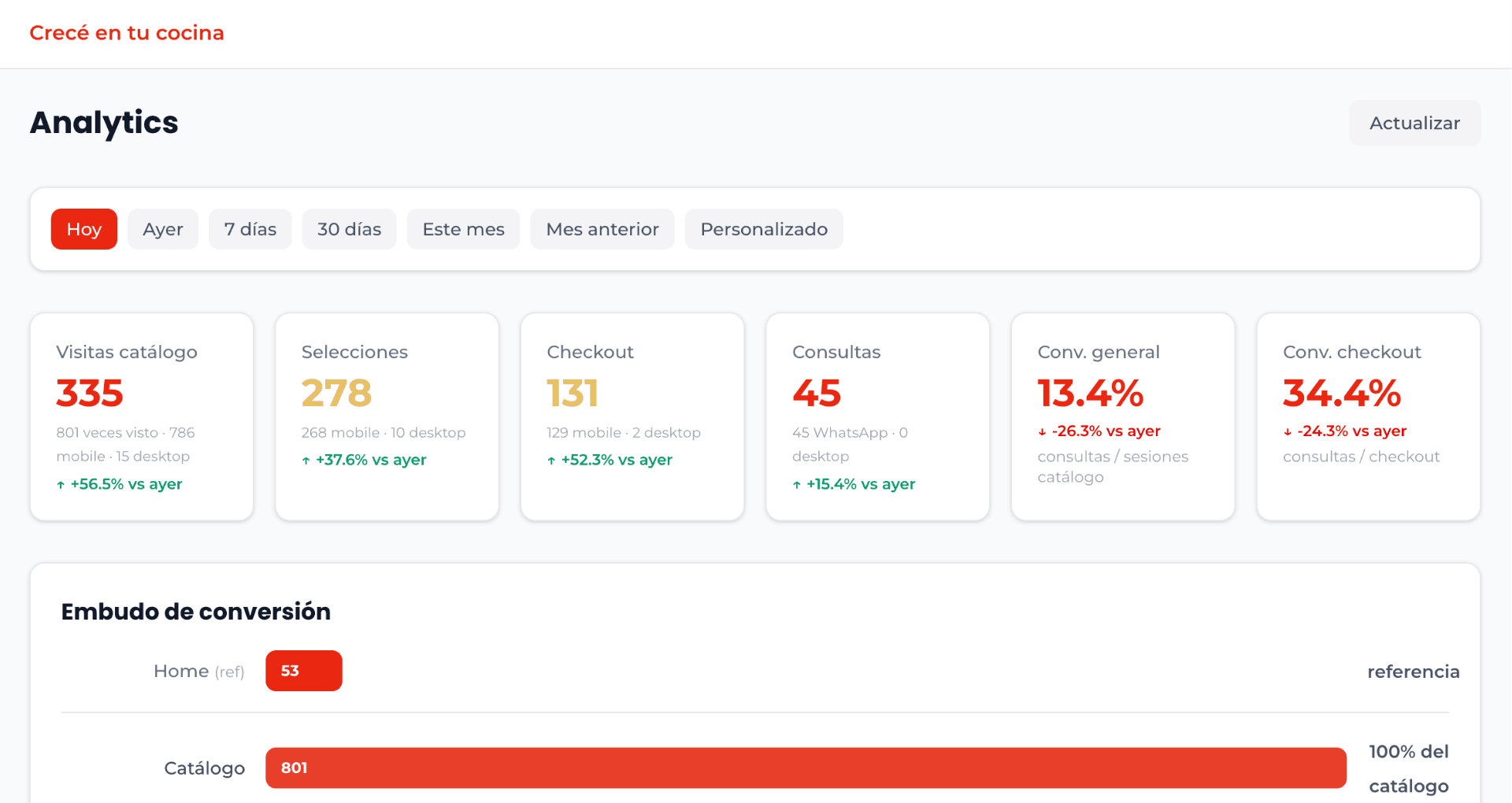Screen dimensions: 1512x803
Task: Click the Conv. checkout card title
Action: point(1352,352)
